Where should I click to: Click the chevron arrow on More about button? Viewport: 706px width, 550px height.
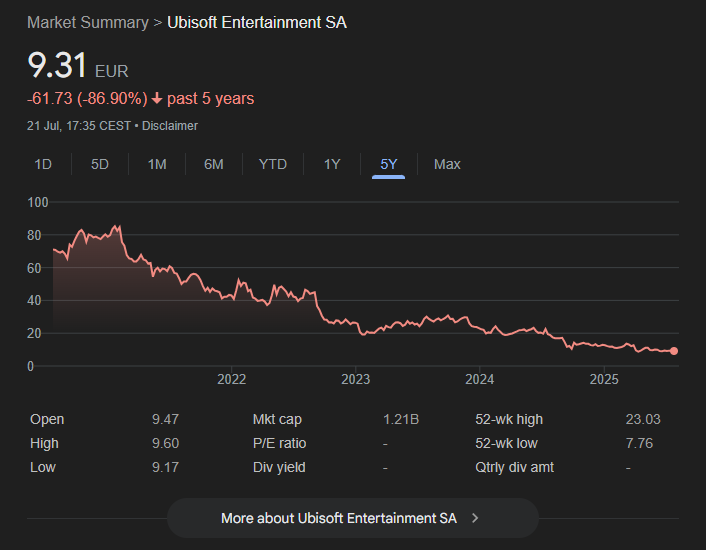point(475,518)
